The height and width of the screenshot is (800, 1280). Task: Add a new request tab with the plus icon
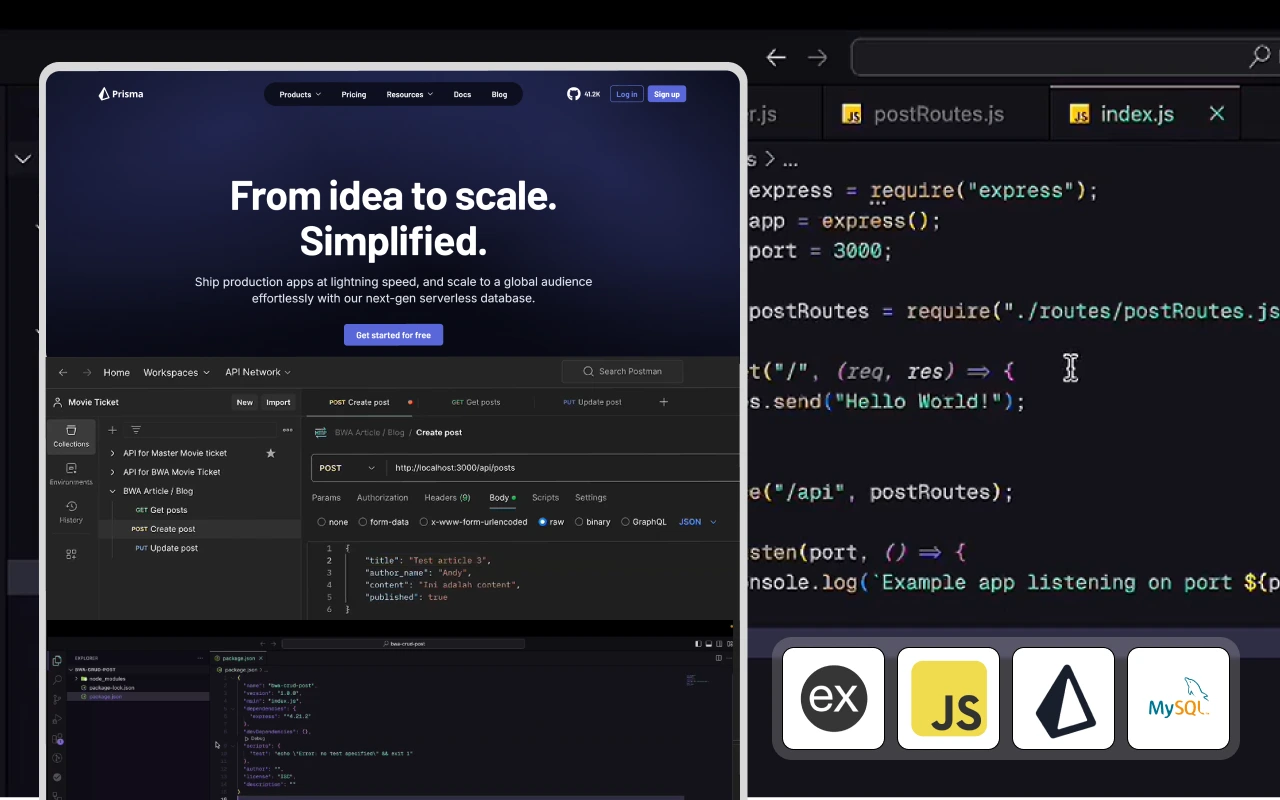pos(664,402)
